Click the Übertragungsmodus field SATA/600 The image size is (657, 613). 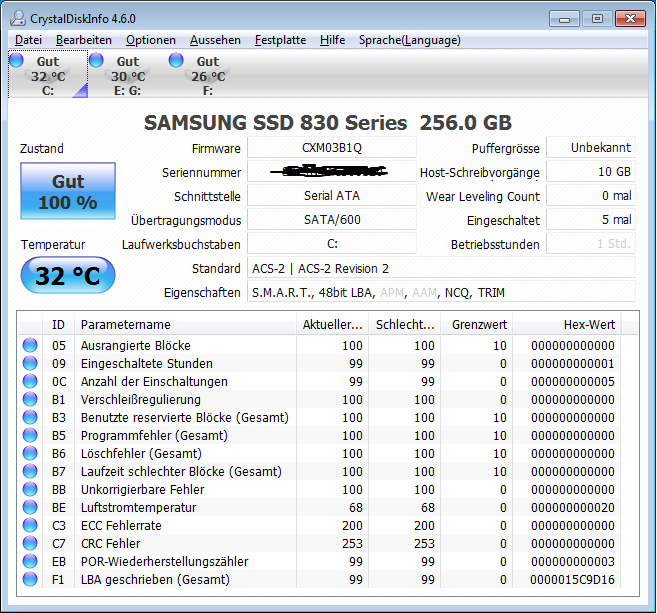pos(332,220)
